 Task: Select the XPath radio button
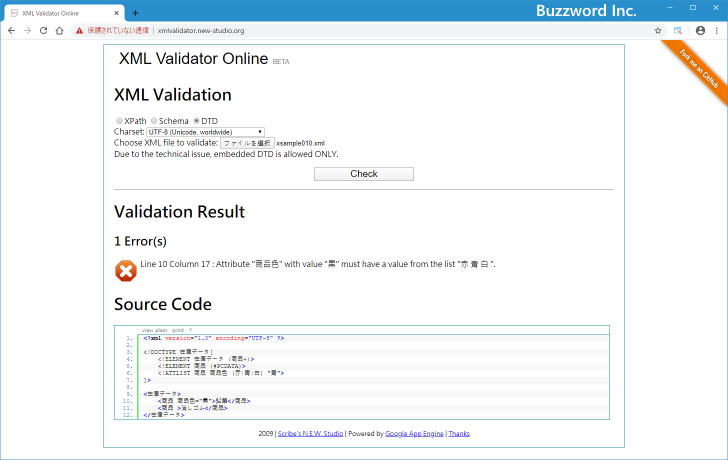(x=120, y=121)
